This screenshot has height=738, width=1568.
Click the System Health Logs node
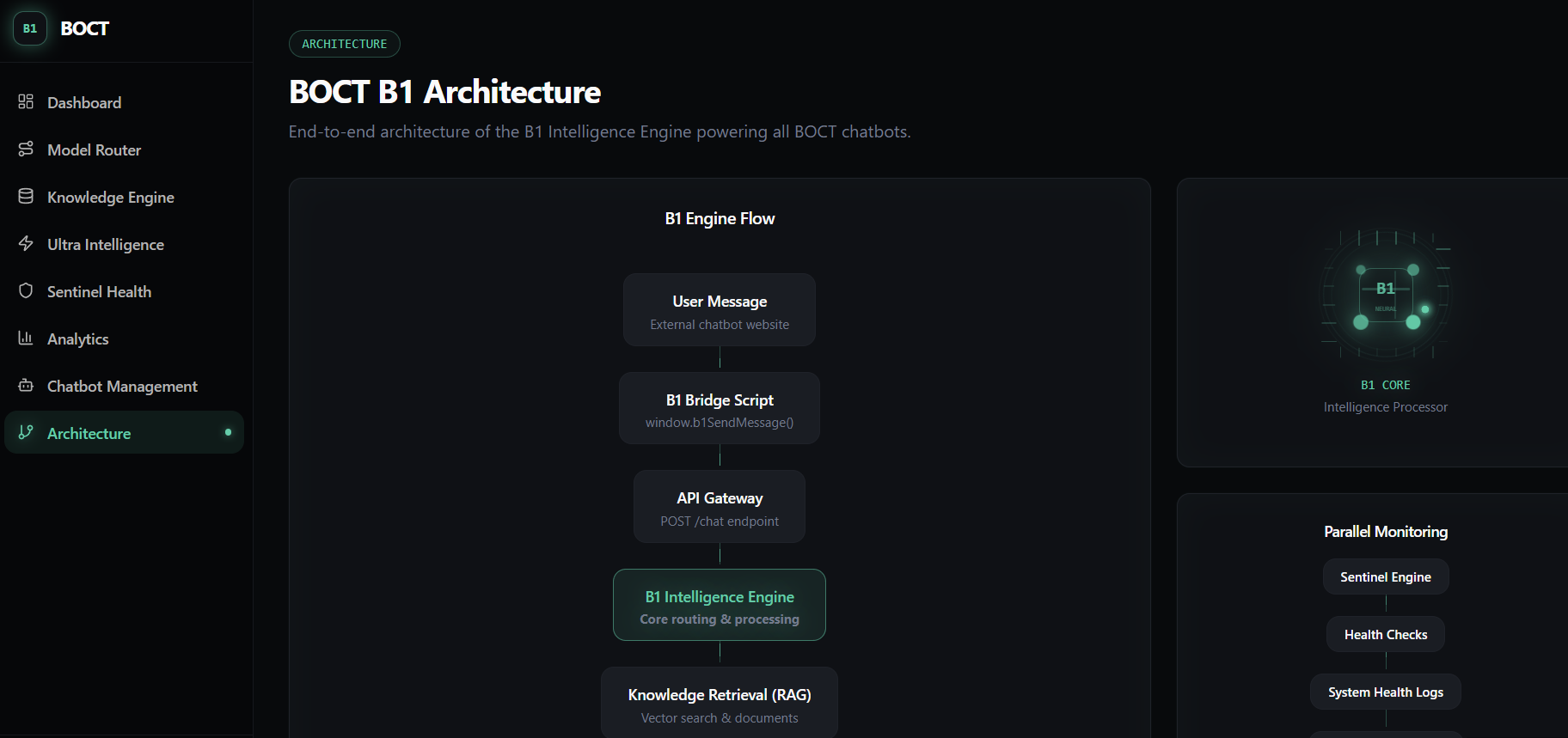1386,692
